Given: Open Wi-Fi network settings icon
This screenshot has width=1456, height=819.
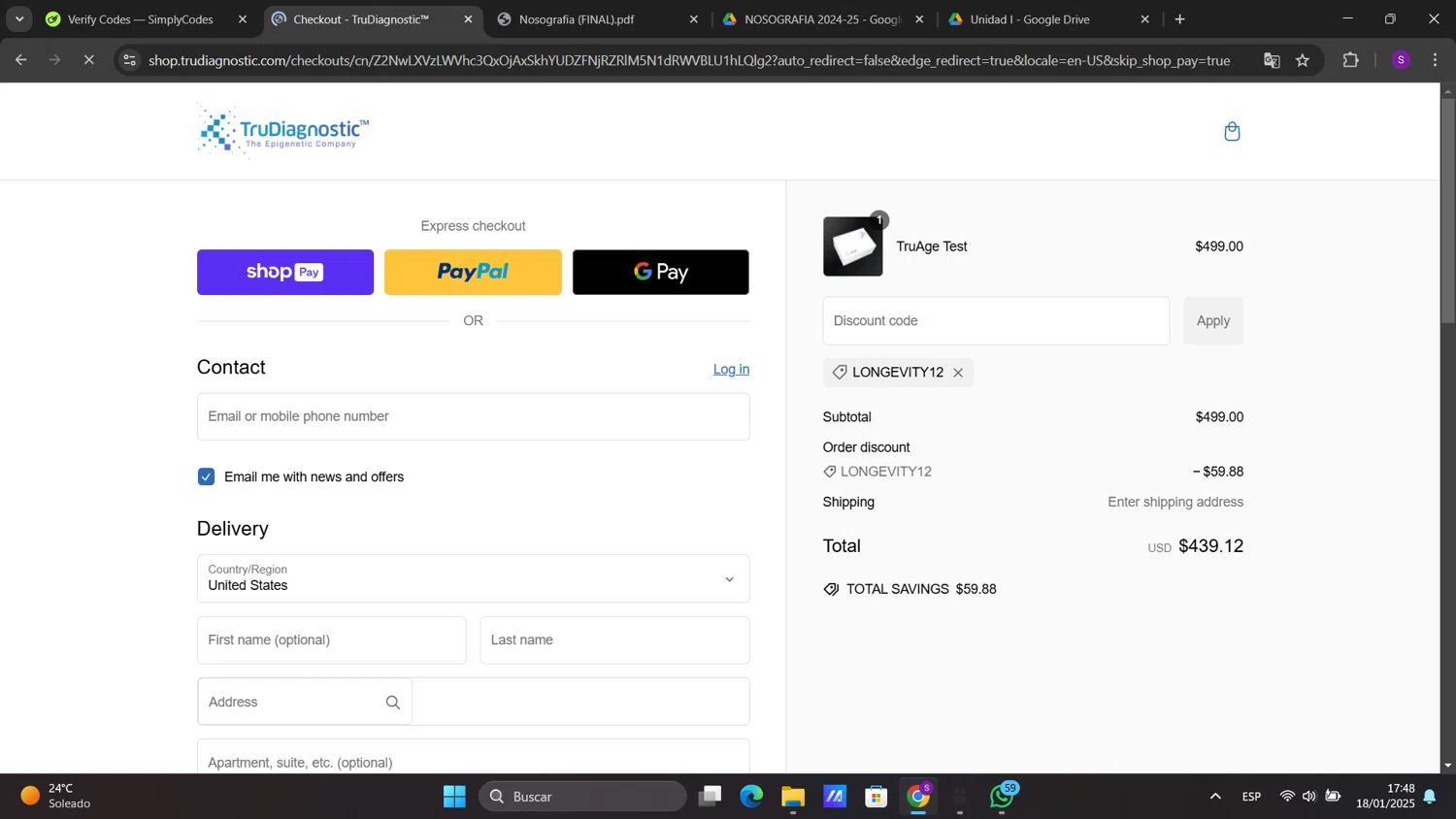Looking at the screenshot, I should point(1287,797).
